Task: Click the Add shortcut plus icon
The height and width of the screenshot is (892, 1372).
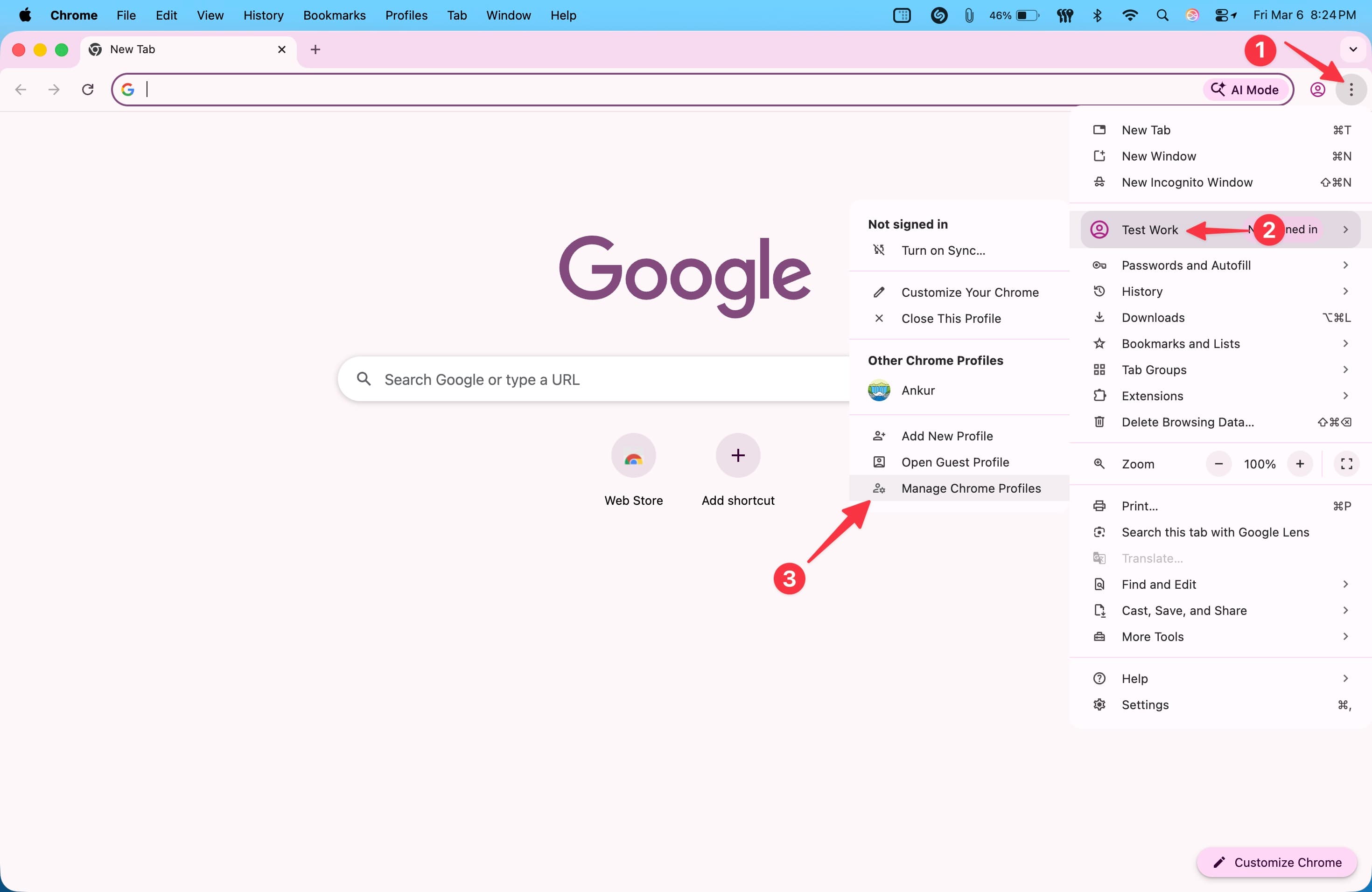Action: 737,456
